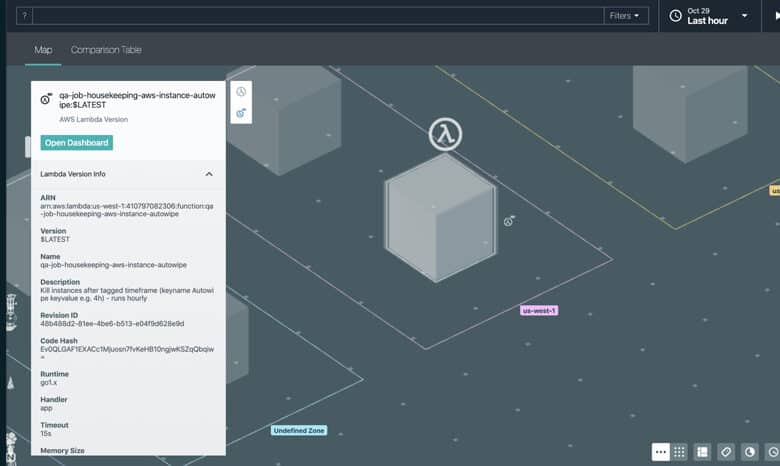Click the Name value qa-job-housekeeping-aws-instance-autowipe
Viewport: 780px width, 466px height.
[113, 265]
